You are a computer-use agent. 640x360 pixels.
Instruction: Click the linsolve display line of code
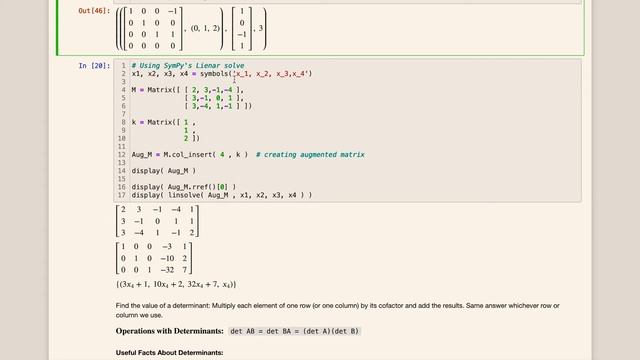(222, 195)
